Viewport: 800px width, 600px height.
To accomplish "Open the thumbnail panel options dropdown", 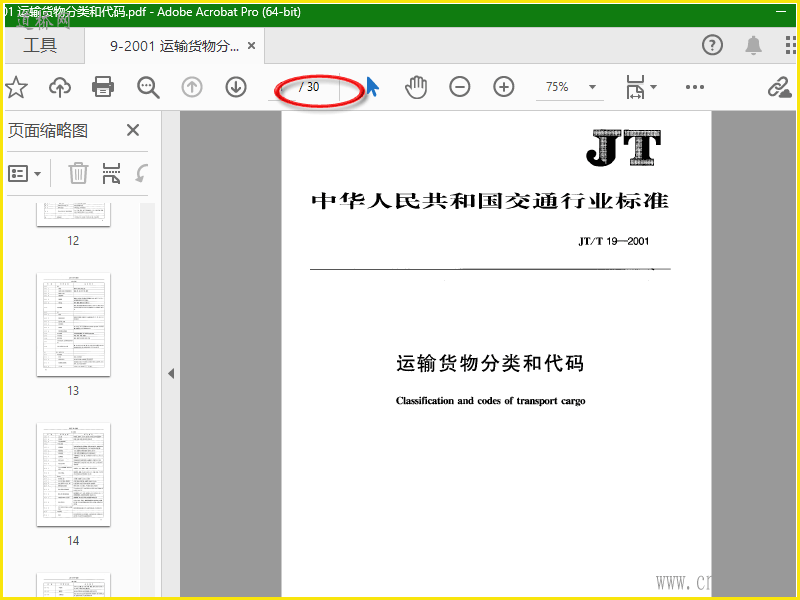I will click(x=24, y=174).
